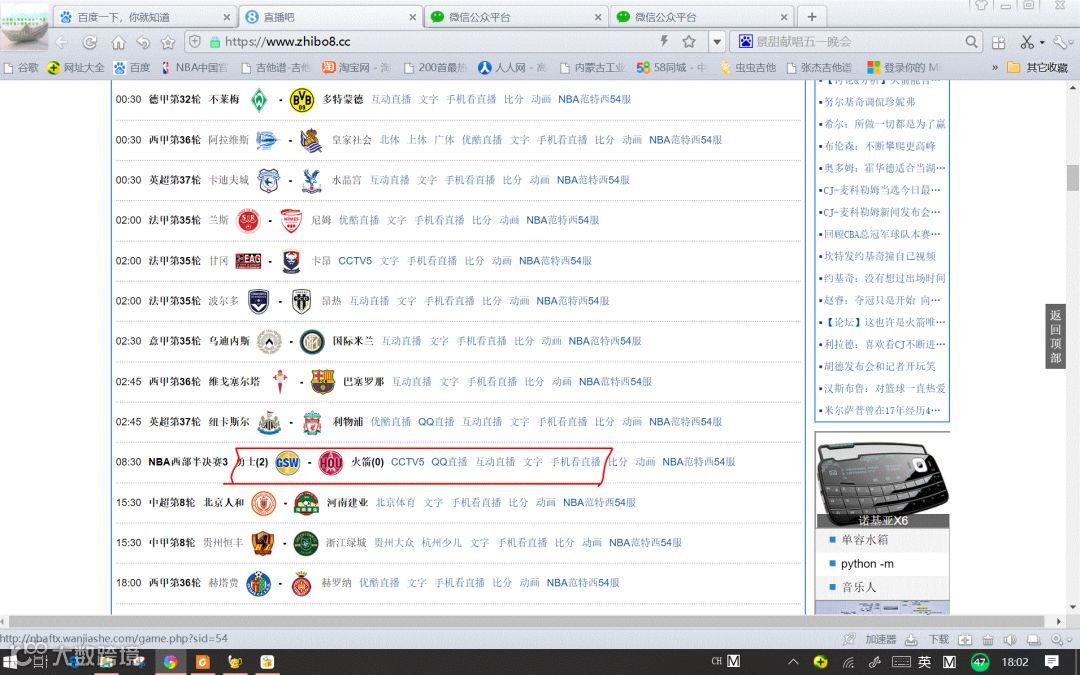Open the 58同城 bookmark
Screen dimensions: 1080x675
pos(671,68)
